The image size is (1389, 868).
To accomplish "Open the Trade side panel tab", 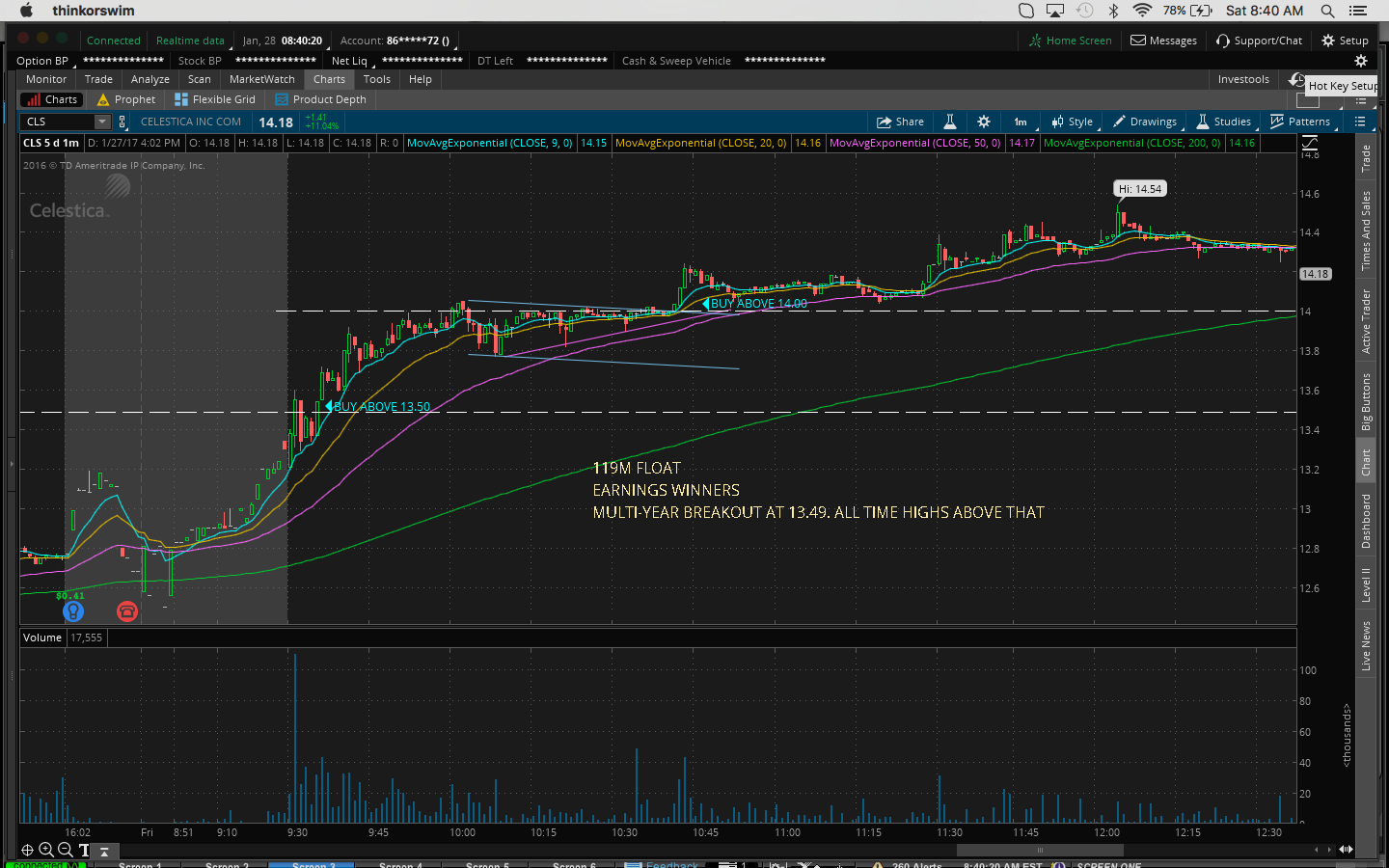I will [1366, 158].
